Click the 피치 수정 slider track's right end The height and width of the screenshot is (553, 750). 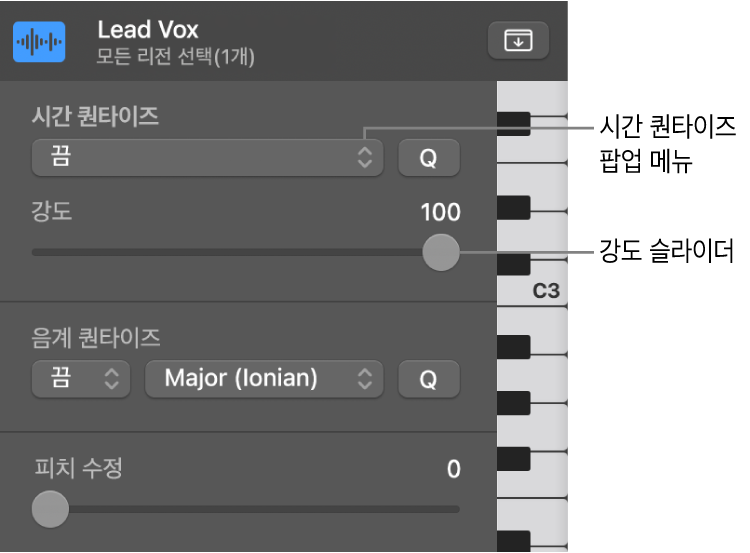pyautogui.click(x=456, y=509)
